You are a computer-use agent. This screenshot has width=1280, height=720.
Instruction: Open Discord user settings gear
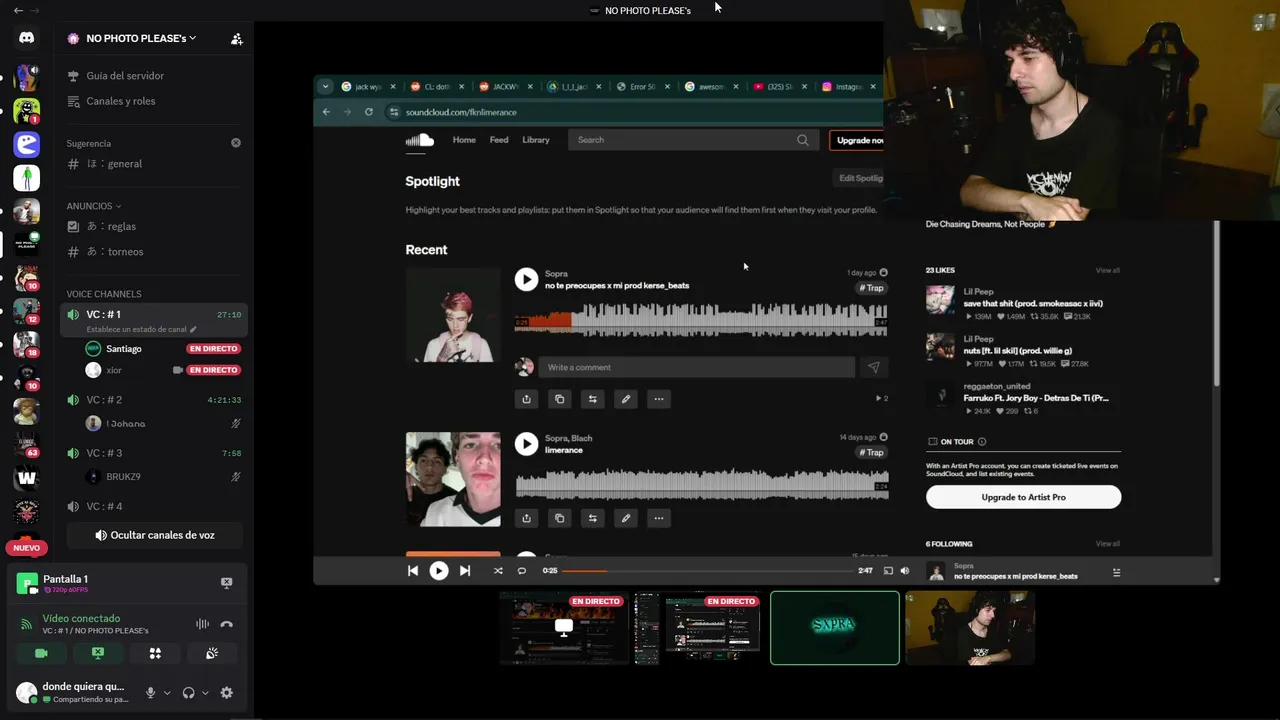click(227, 692)
